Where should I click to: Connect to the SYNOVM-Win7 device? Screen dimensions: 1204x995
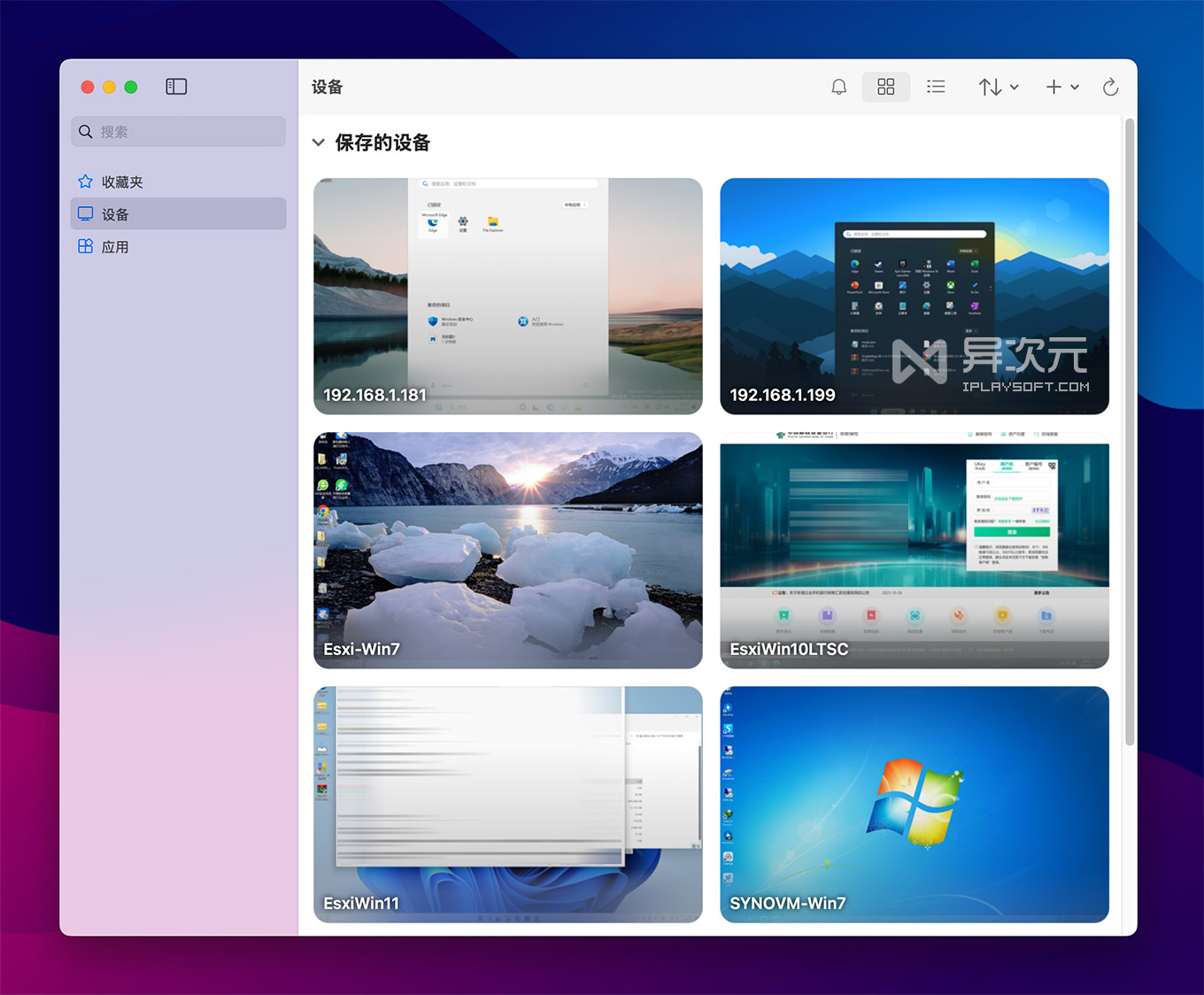point(914,804)
